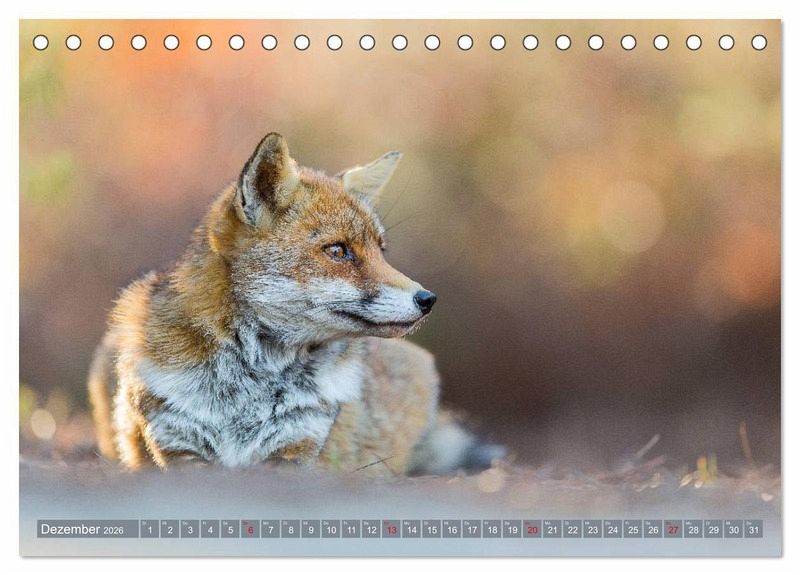Screen dimensions: 800x575
Task: Click day 24 in the date row
Action: (x=612, y=529)
